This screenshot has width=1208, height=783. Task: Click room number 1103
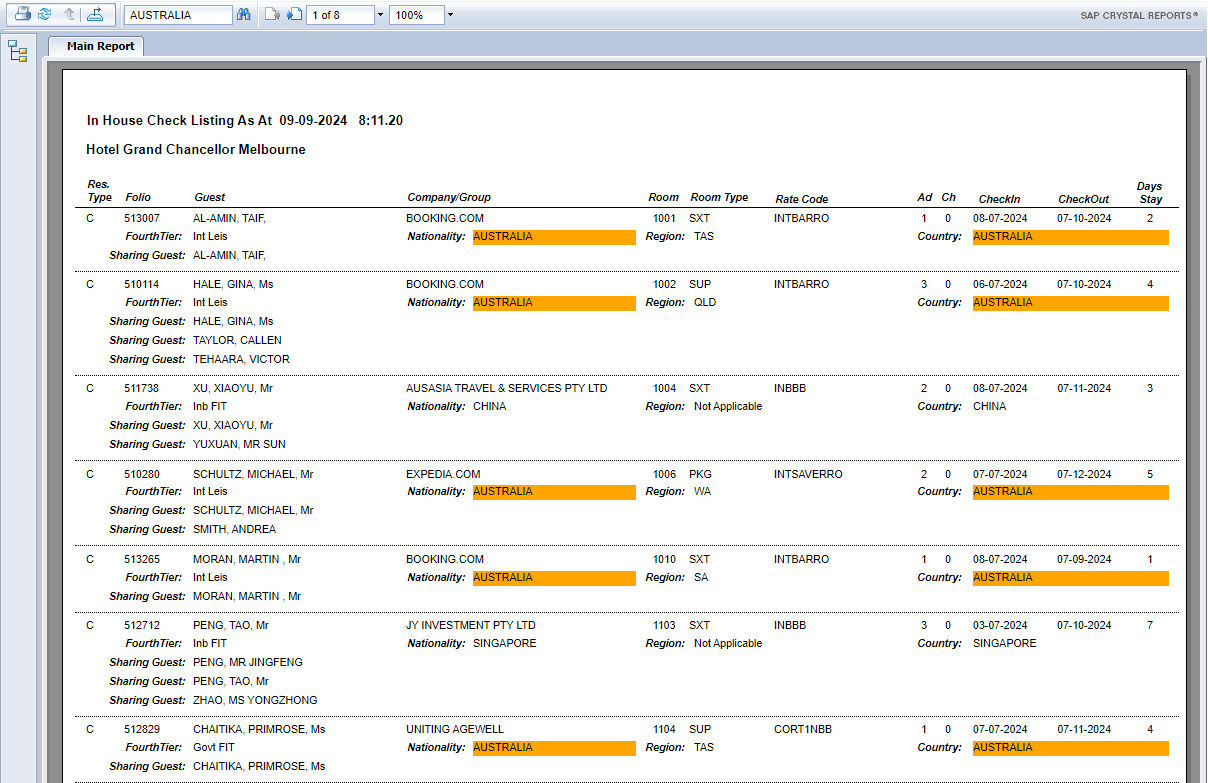pos(664,625)
